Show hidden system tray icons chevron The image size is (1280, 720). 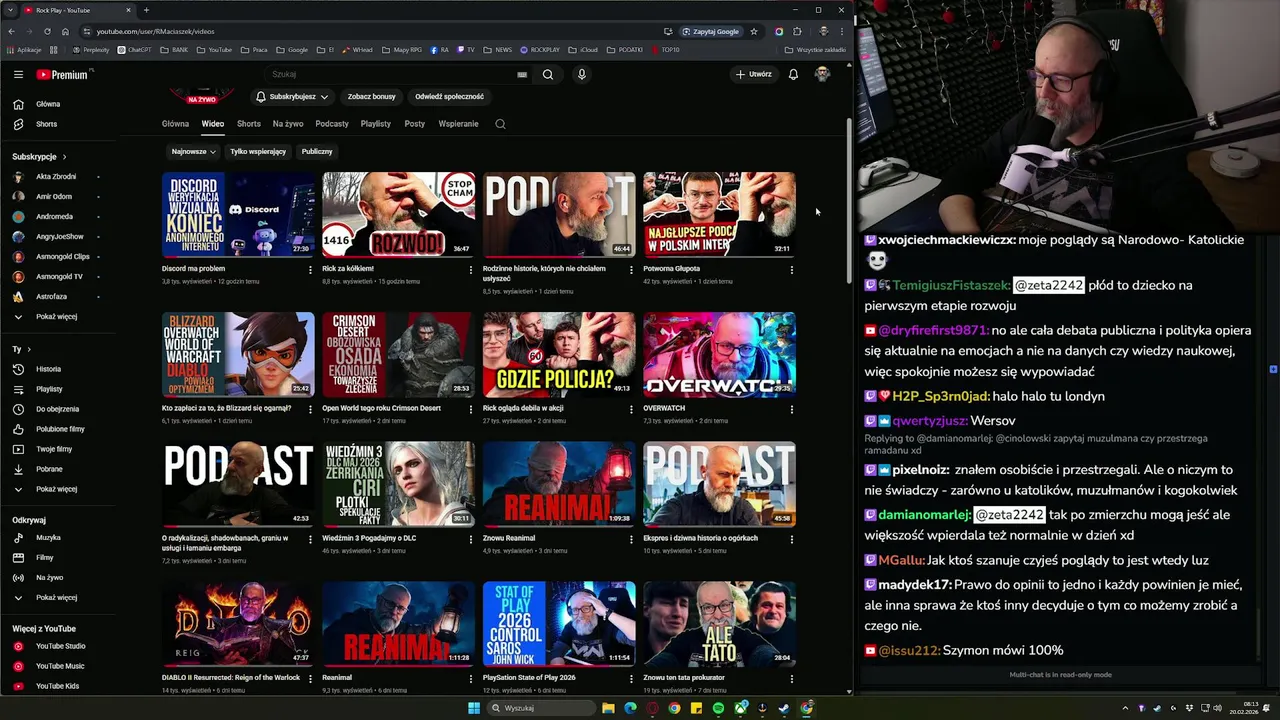[1125, 708]
